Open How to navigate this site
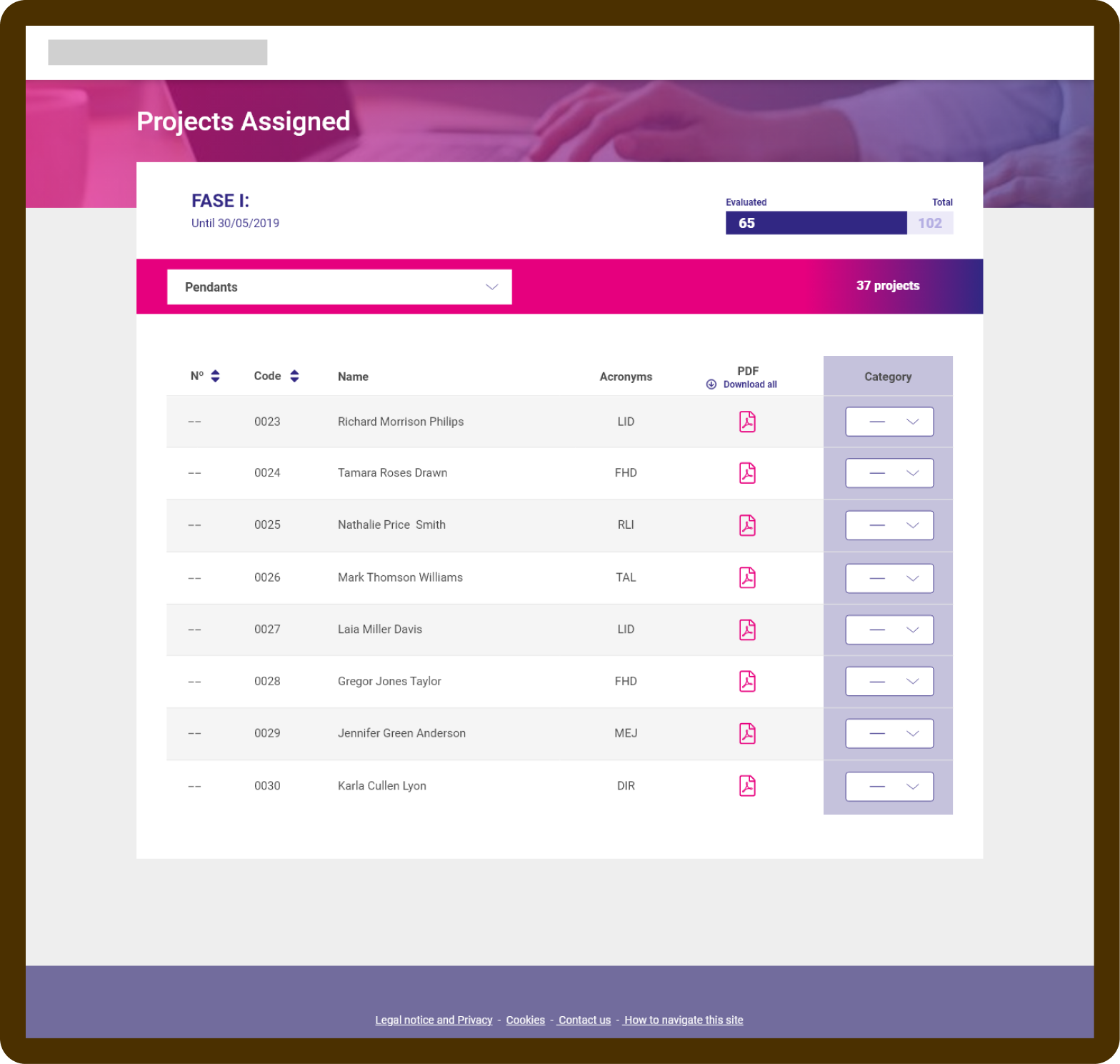This screenshot has width=1120, height=1064. 683,1020
